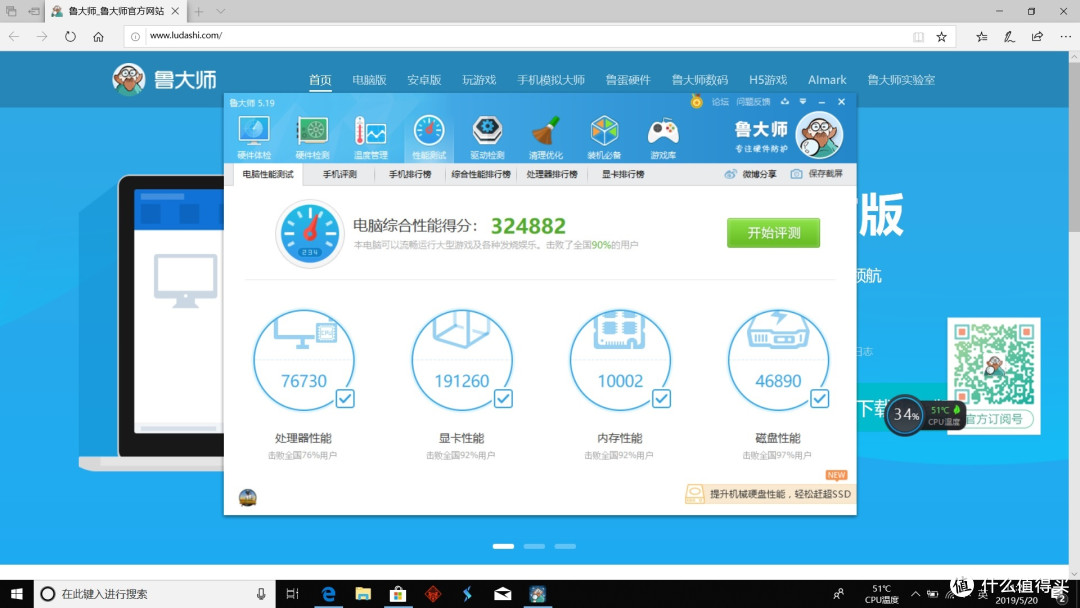
Task: Open 驱动检测 driver detection icon
Action: point(487,138)
